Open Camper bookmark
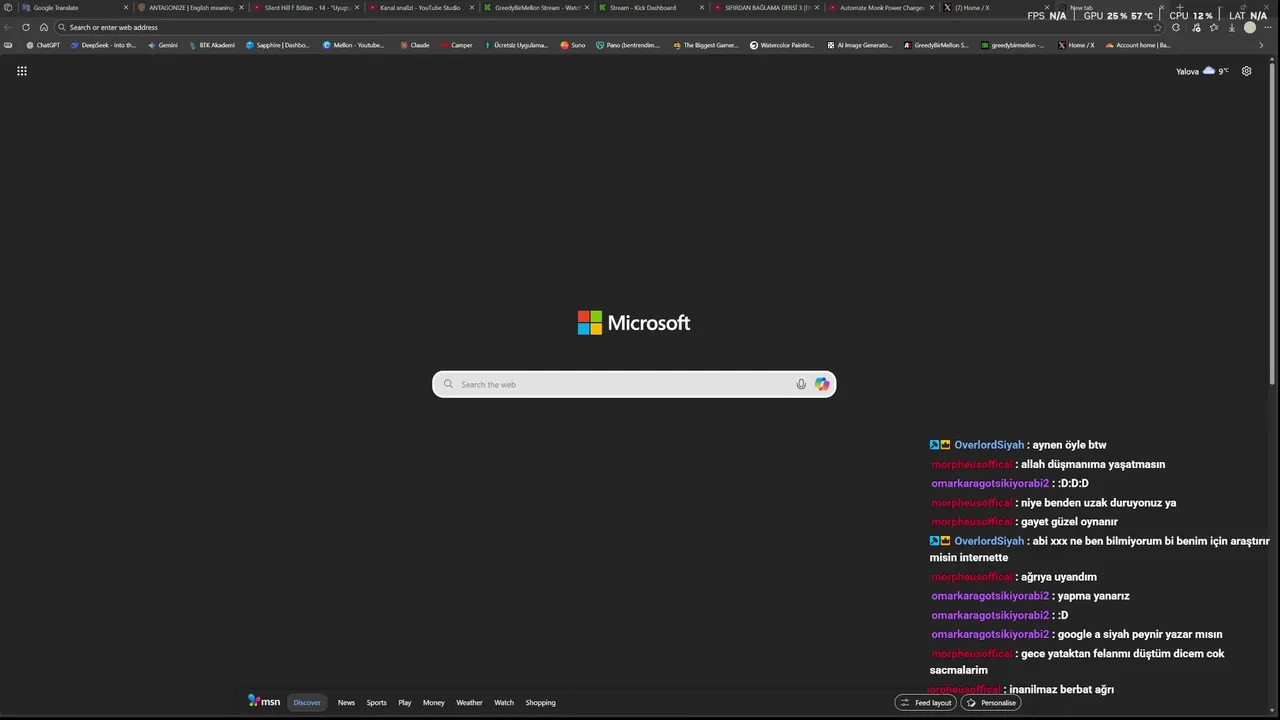Image resolution: width=1280 pixels, height=720 pixels. tap(456, 45)
